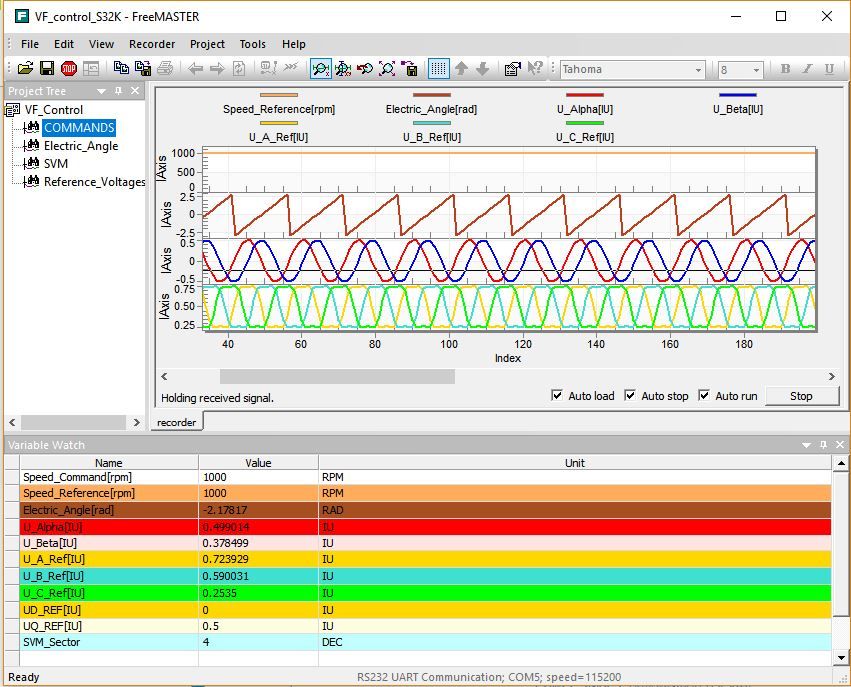Select the XY zoom magnifier icon
Screen dimensions: 851x687
[x=342, y=68]
